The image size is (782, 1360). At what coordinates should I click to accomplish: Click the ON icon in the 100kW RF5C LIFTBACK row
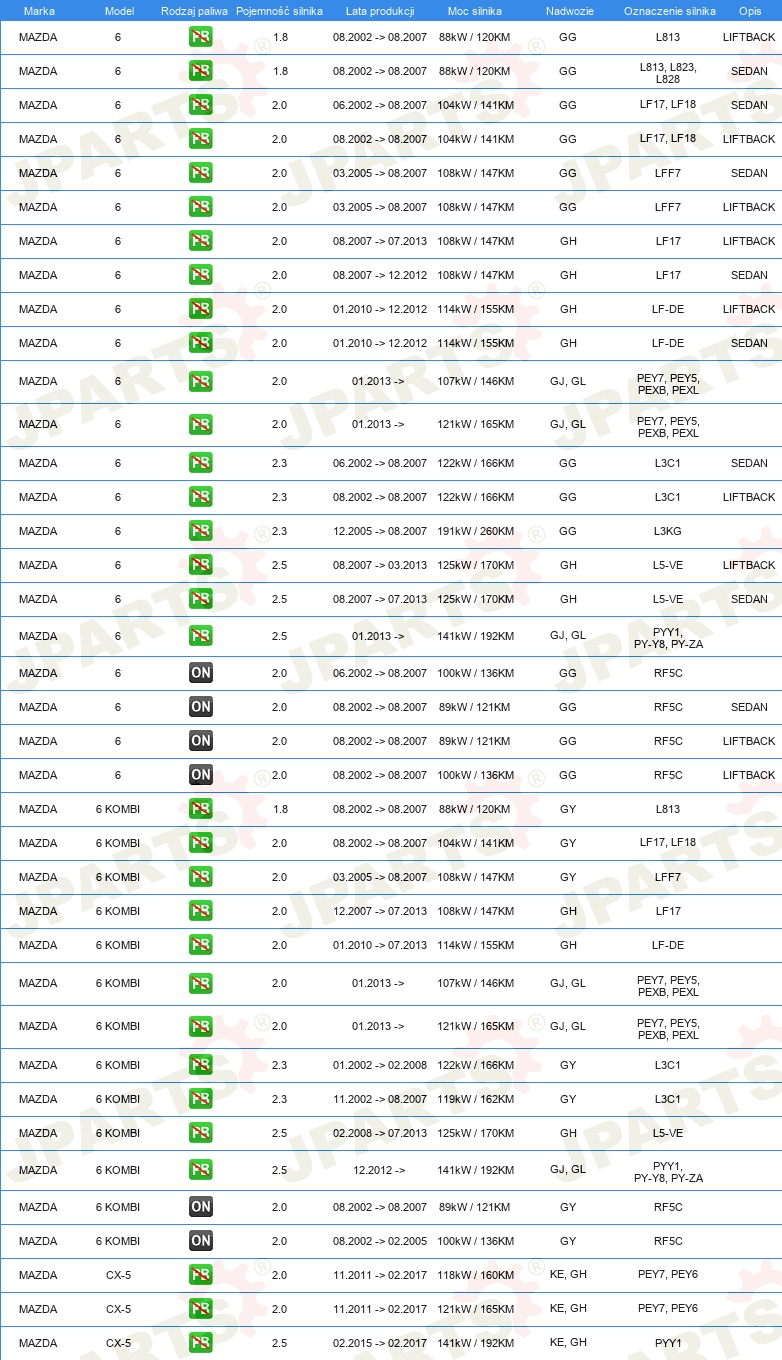[201, 775]
